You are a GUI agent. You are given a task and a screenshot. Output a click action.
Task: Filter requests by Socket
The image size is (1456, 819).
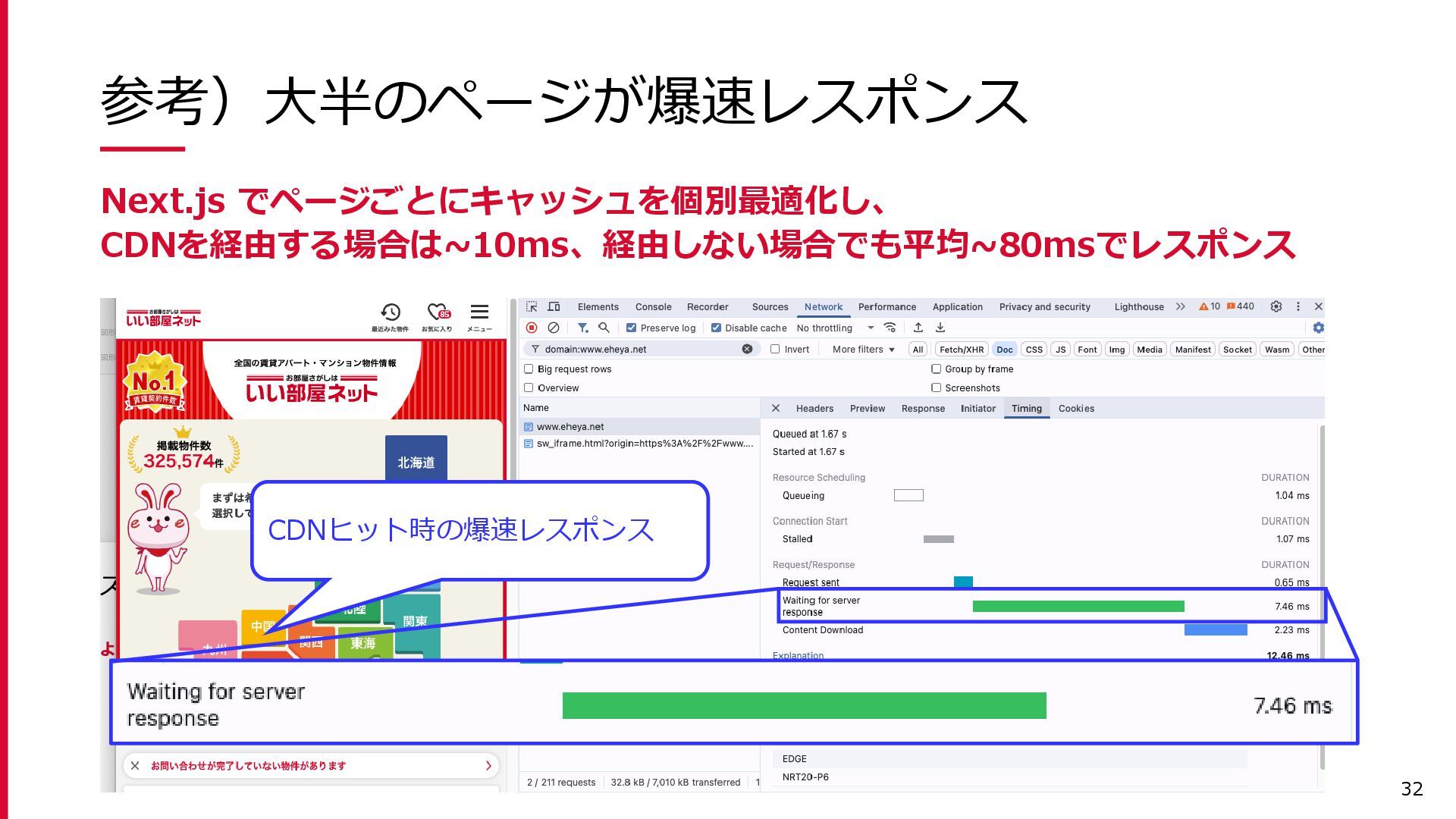1237,349
